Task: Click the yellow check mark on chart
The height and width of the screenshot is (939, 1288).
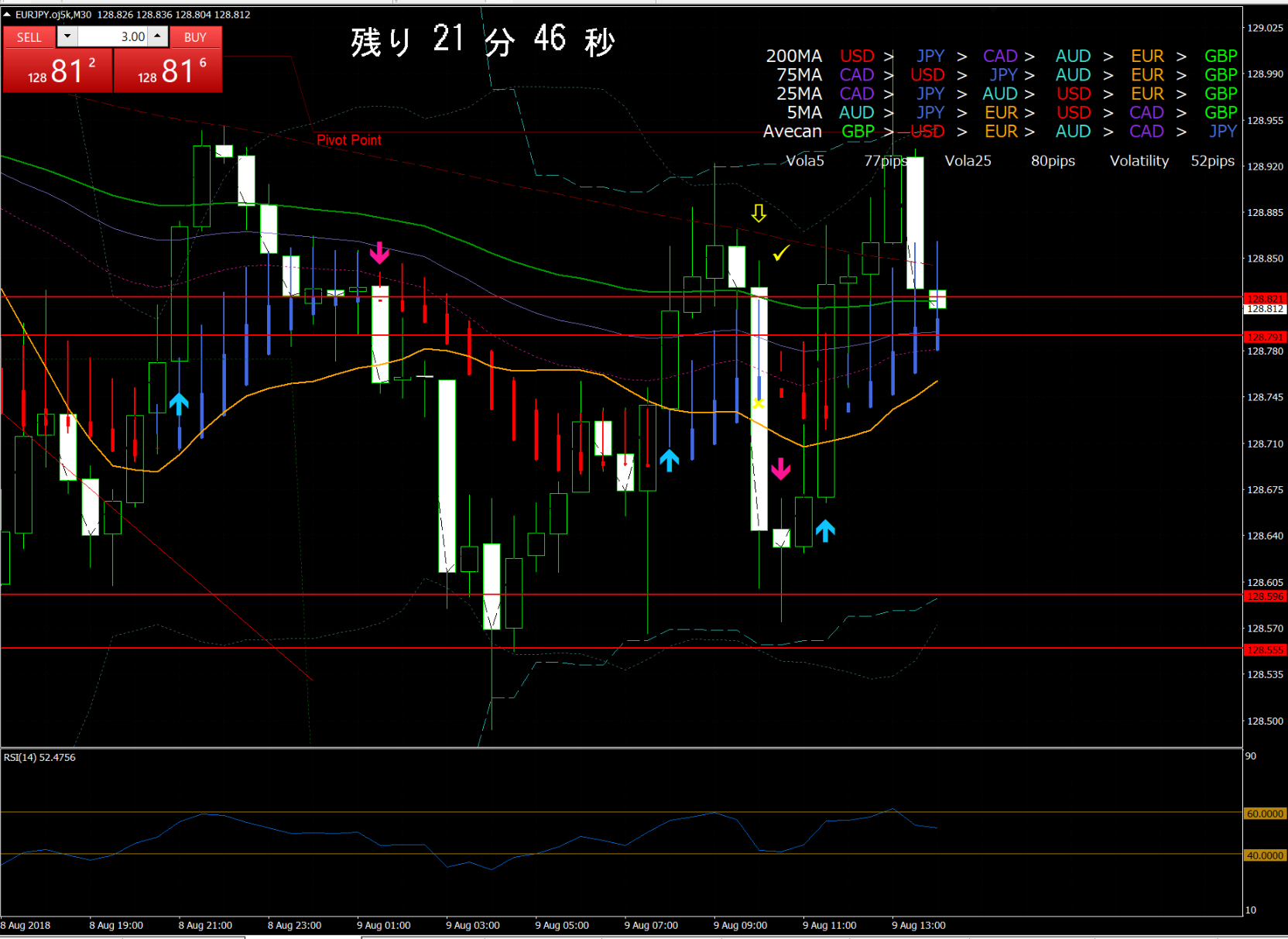Action: 781,253
